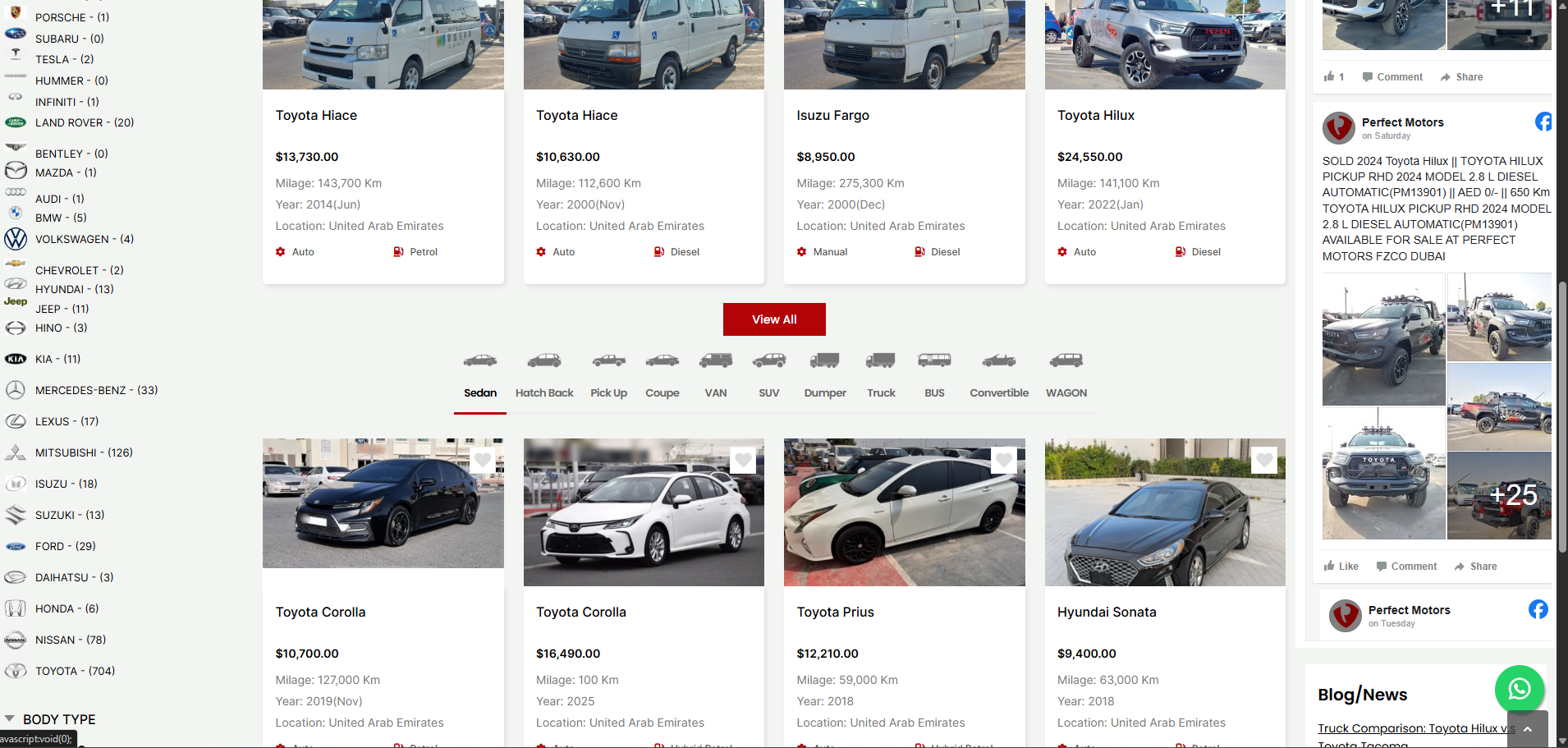Click the Toyota logo in brand list

tap(16, 671)
